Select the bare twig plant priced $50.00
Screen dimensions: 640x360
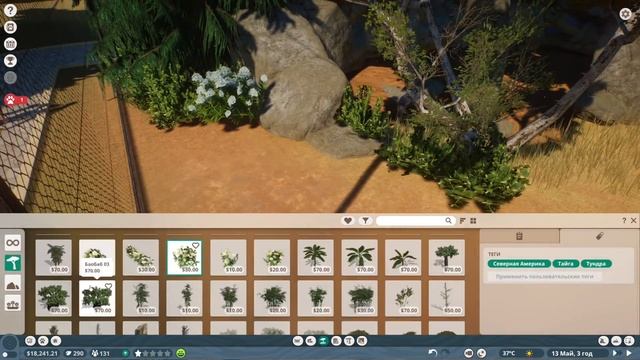[x=447, y=298]
